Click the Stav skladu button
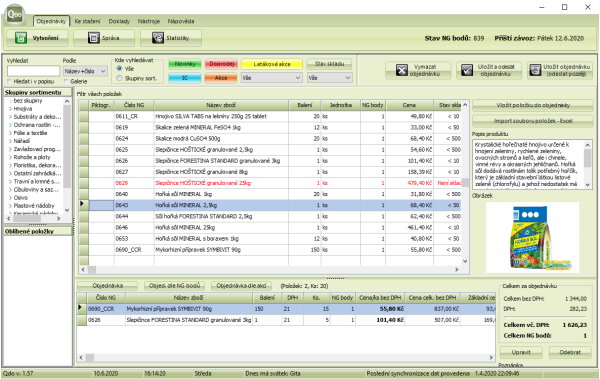The height and width of the screenshot is (379, 600). click(x=329, y=64)
